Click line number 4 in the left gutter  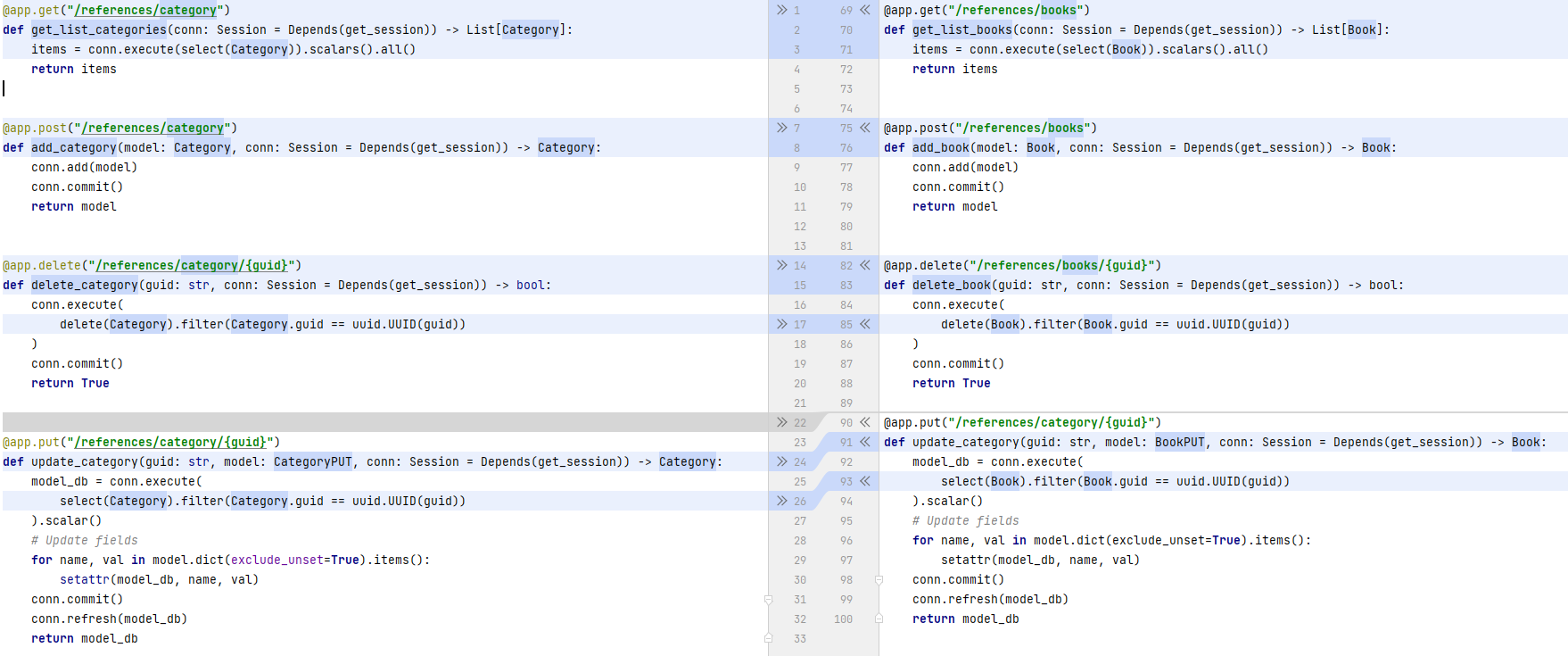[796, 69]
